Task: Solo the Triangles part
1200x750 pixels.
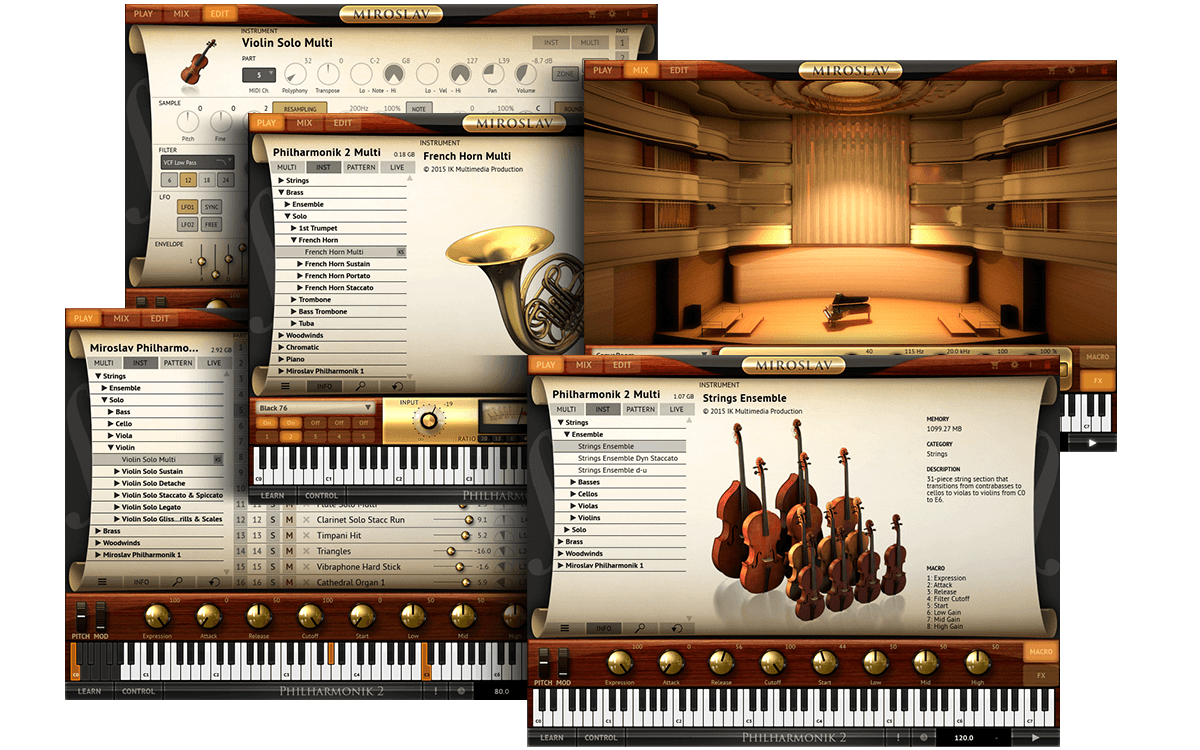Action: click(x=272, y=551)
